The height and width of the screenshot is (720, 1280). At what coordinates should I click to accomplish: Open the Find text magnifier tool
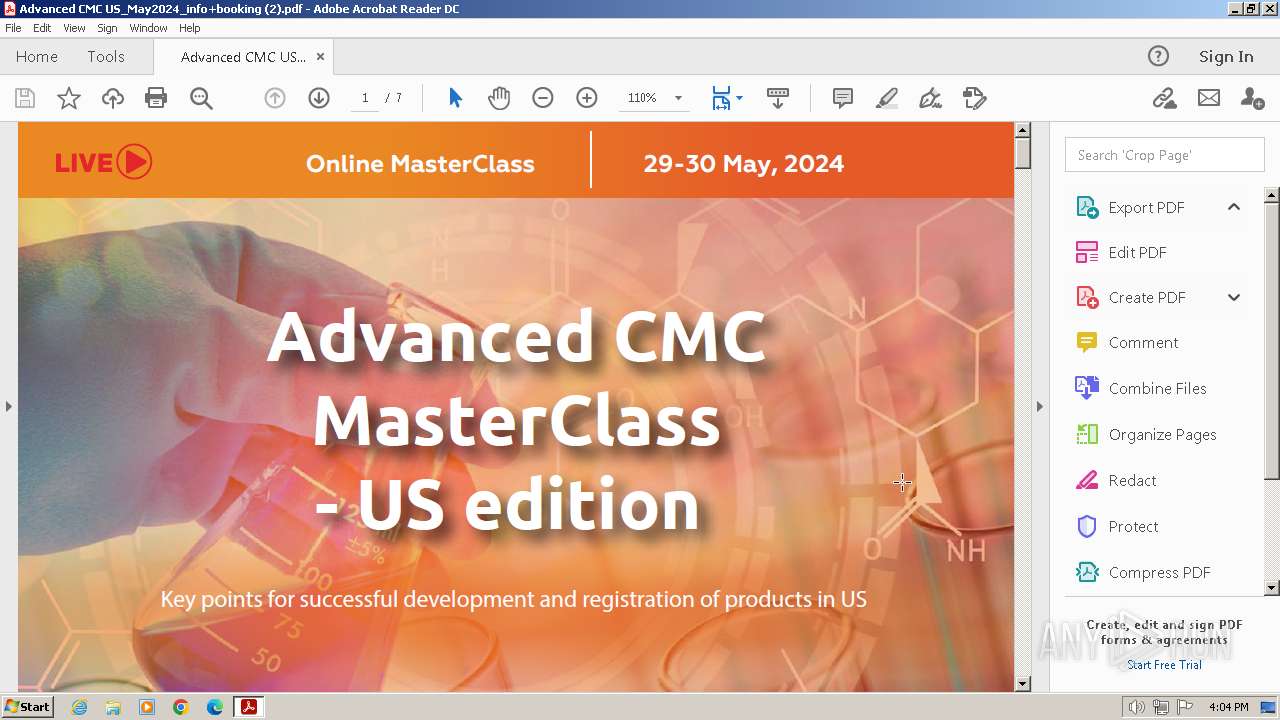(201, 98)
